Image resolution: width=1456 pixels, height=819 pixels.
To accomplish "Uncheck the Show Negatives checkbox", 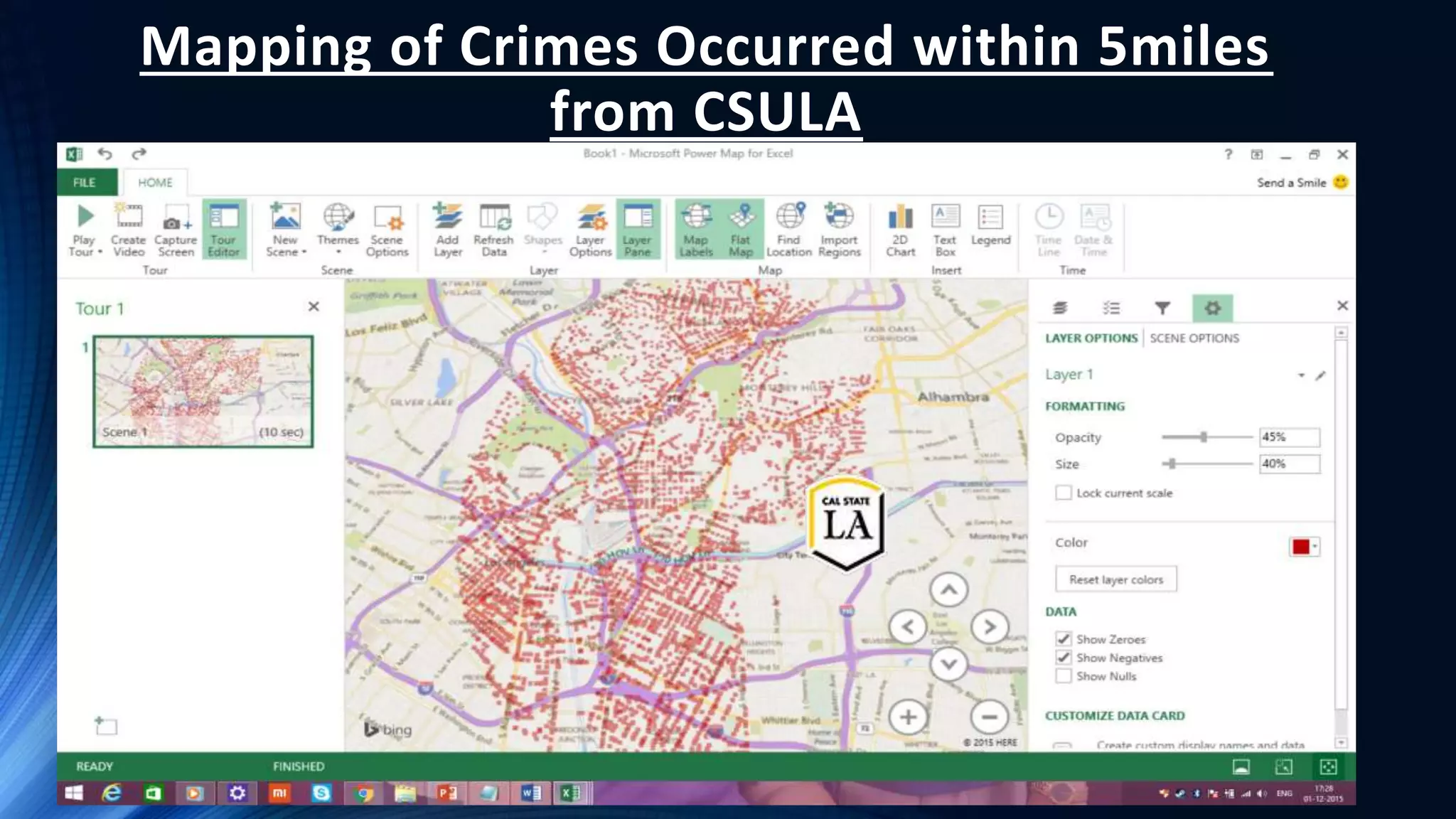I will pos(1064,658).
